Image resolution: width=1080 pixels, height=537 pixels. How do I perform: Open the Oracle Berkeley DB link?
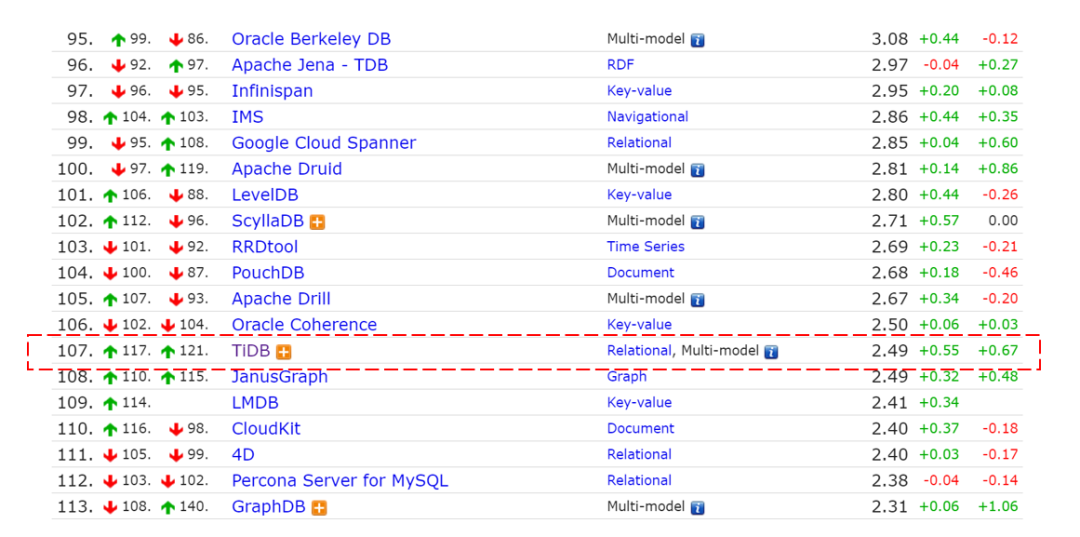pyautogui.click(x=311, y=39)
